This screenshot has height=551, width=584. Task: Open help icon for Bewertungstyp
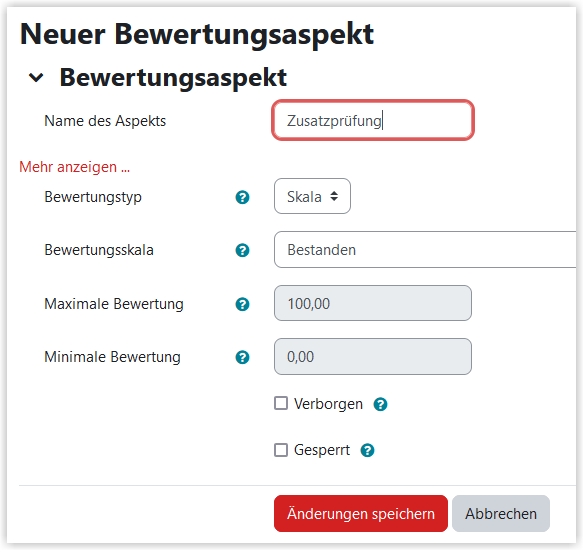point(242,197)
